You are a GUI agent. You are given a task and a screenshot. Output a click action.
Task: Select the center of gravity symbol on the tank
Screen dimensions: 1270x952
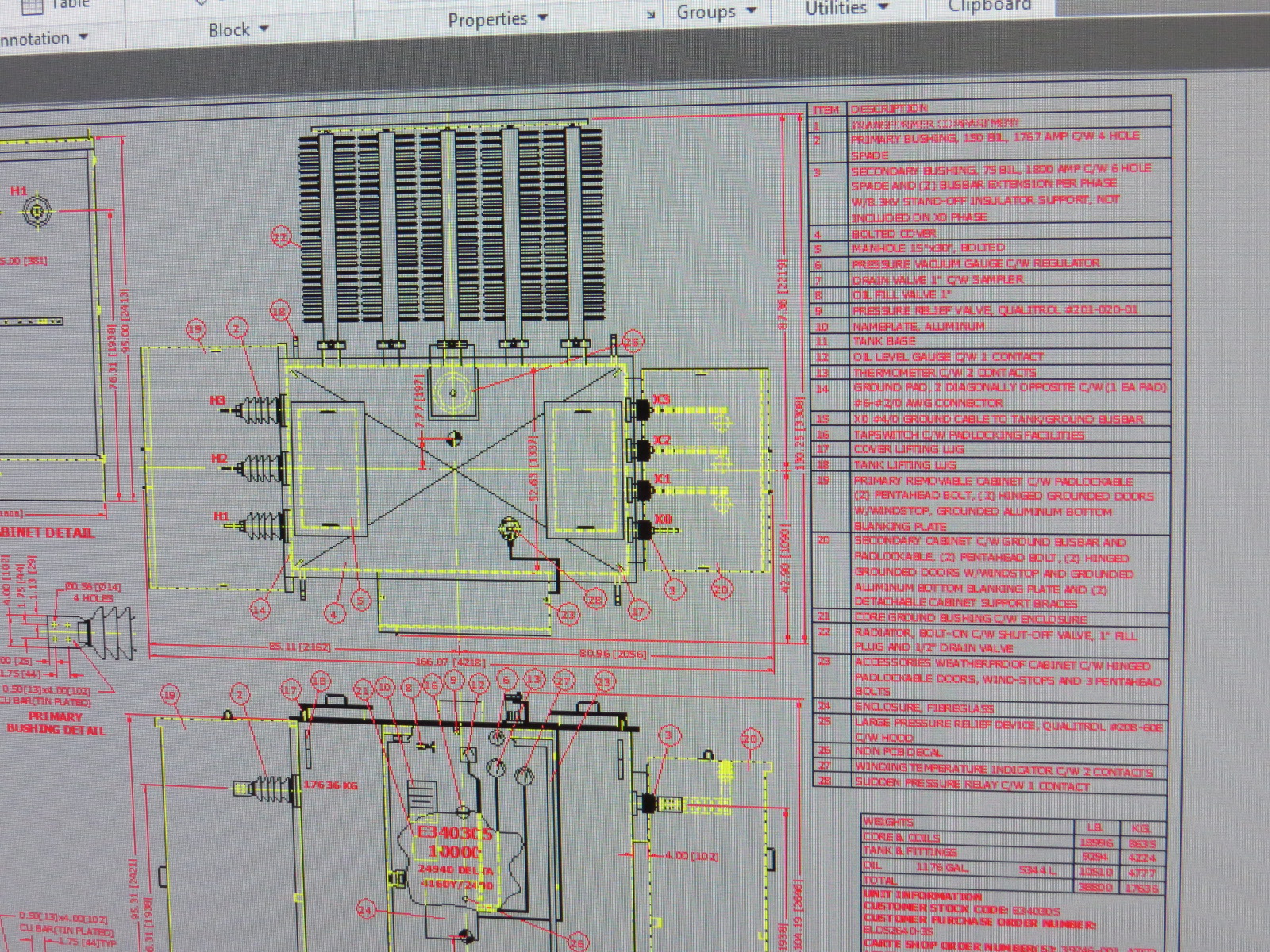453,438
